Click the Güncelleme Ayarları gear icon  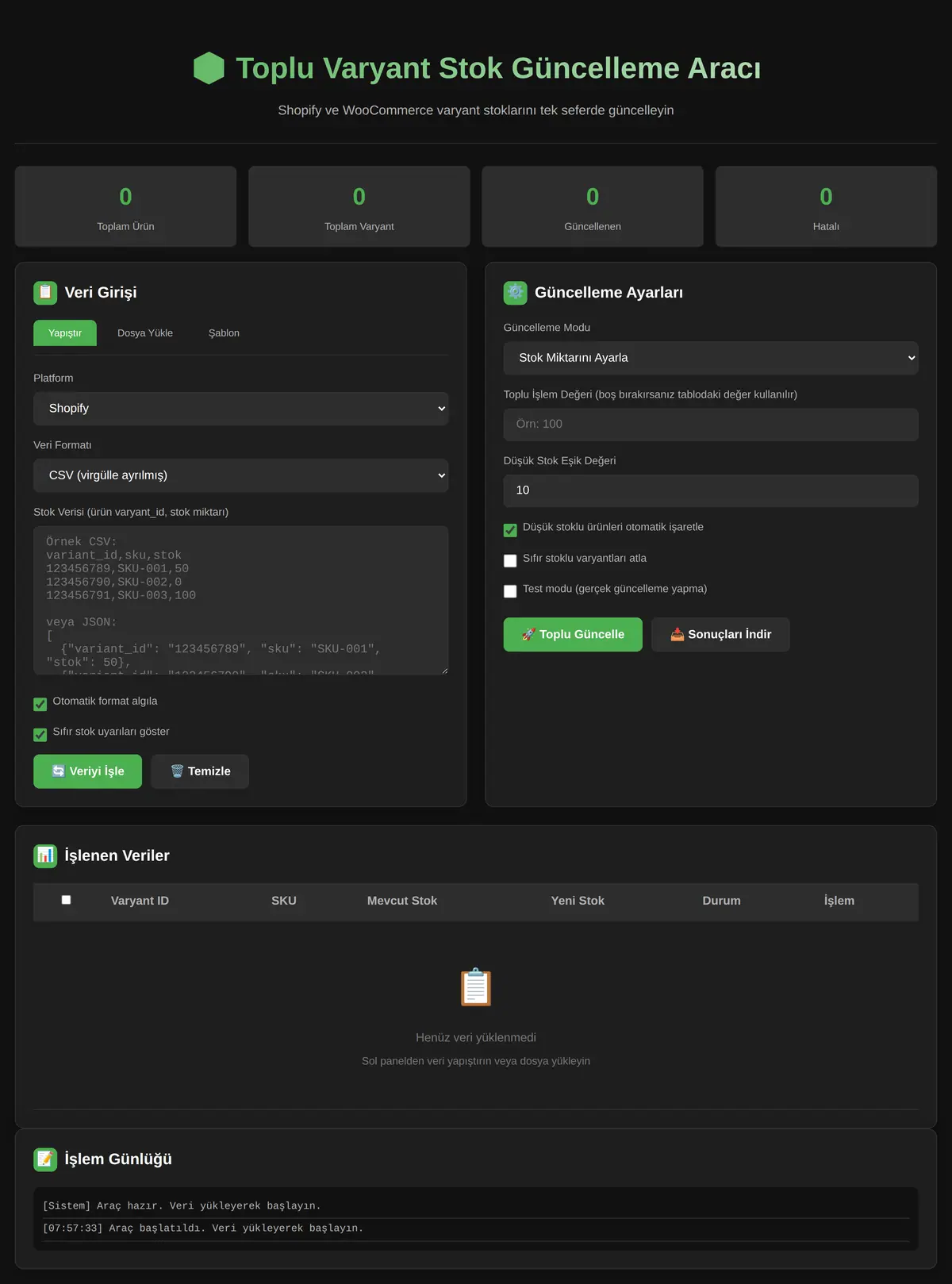tap(516, 293)
